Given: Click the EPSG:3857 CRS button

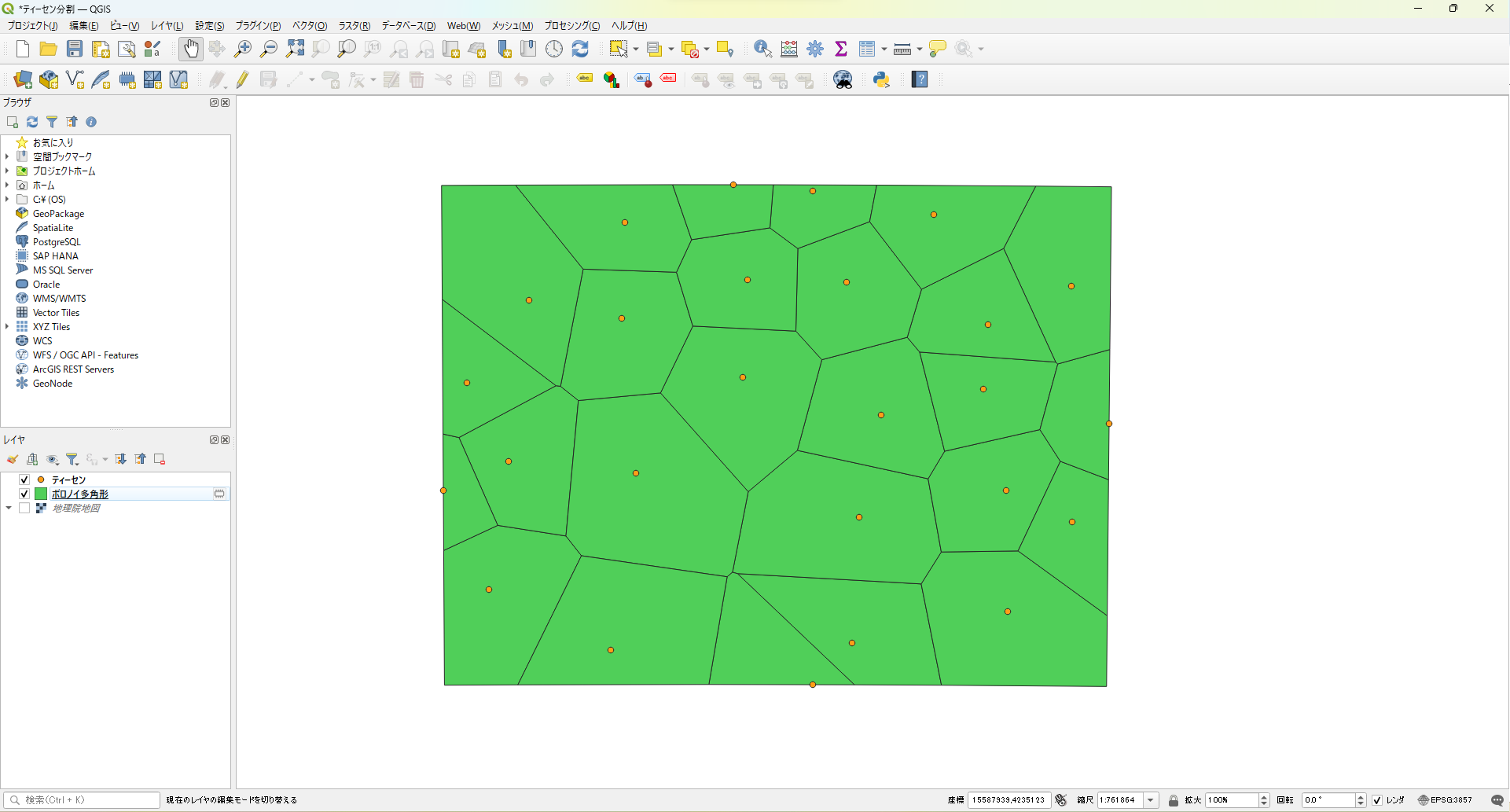Looking at the screenshot, I should point(1445,800).
